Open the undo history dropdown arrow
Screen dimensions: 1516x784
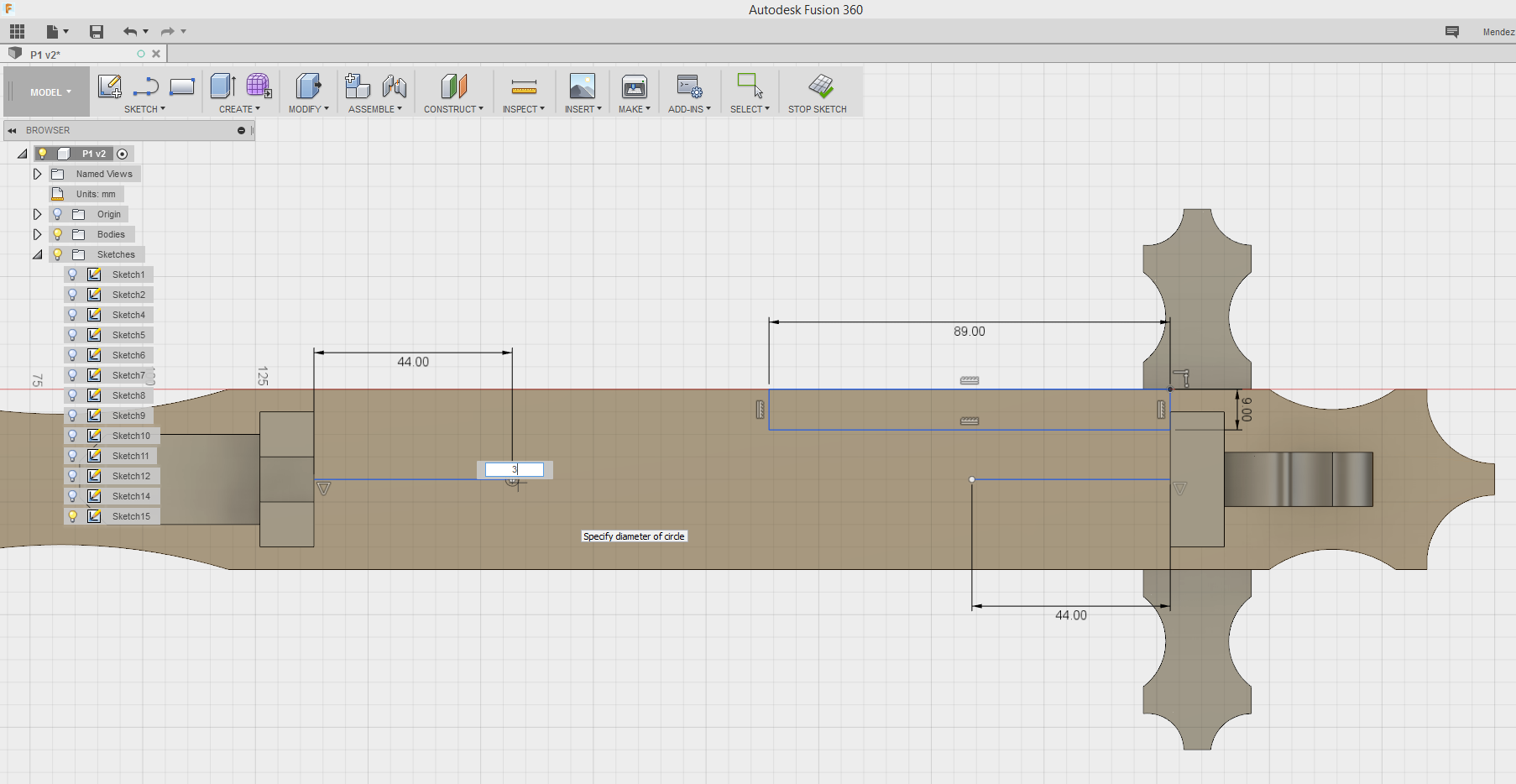point(146,32)
